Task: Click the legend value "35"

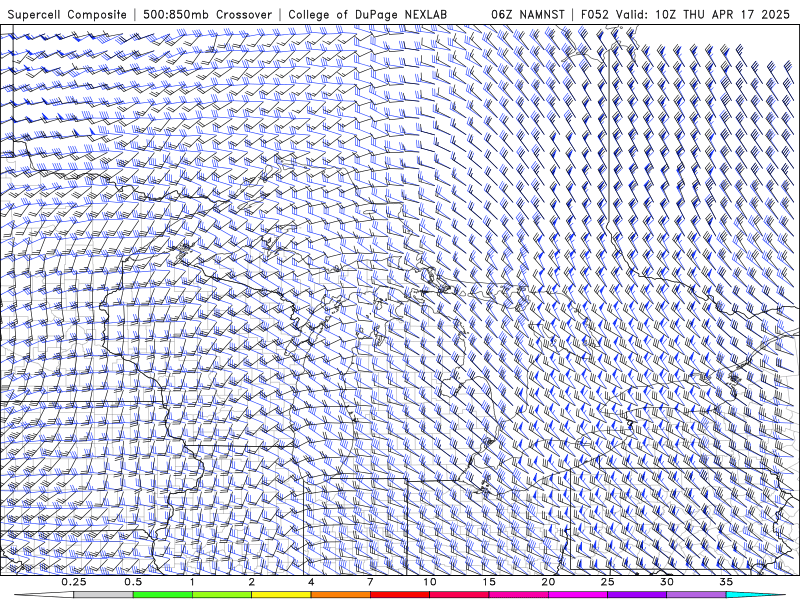Action: pyautogui.click(x=726, y=582)
